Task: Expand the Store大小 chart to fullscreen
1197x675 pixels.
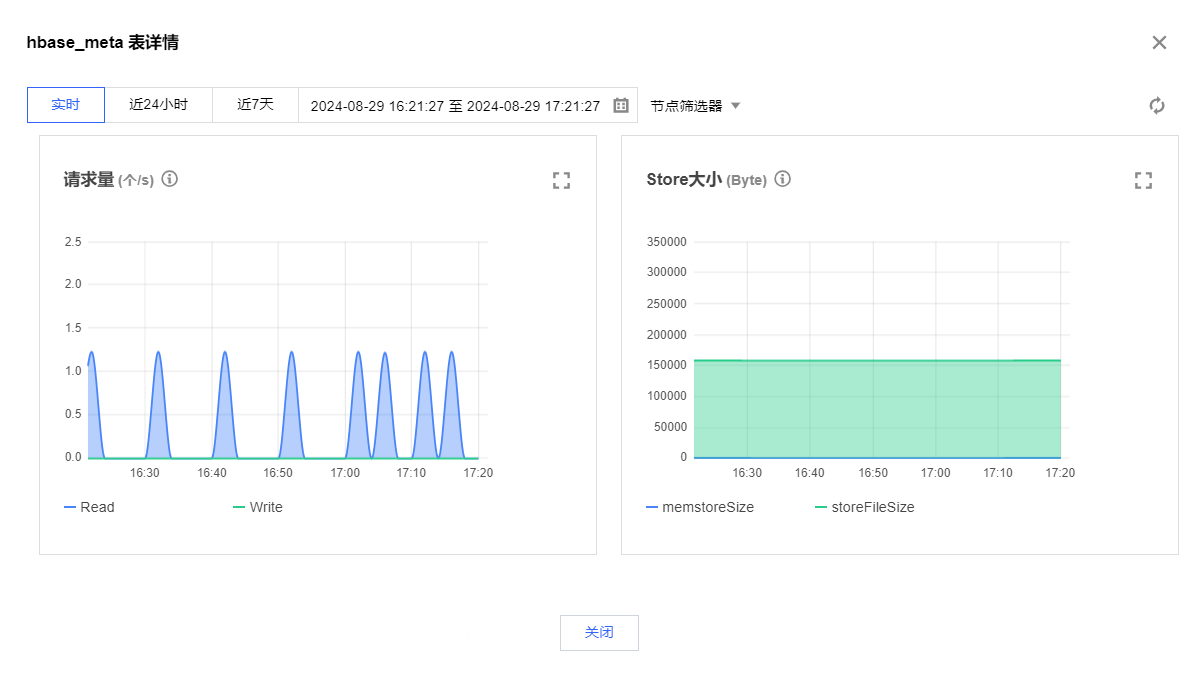Action: [x=1143, y=180]
